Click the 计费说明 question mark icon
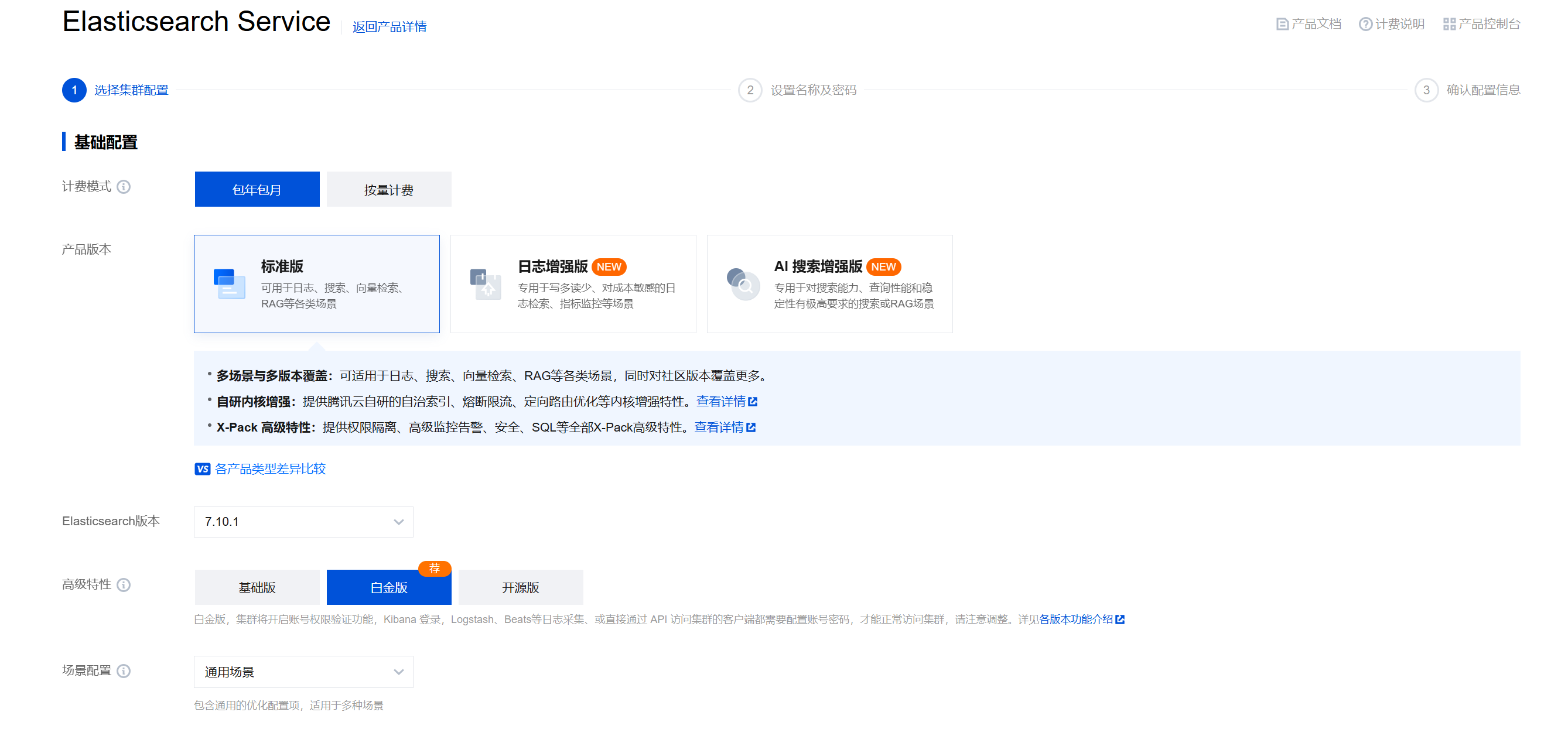This screenshot has width=1568, height=729. [x=1365, y=25]
